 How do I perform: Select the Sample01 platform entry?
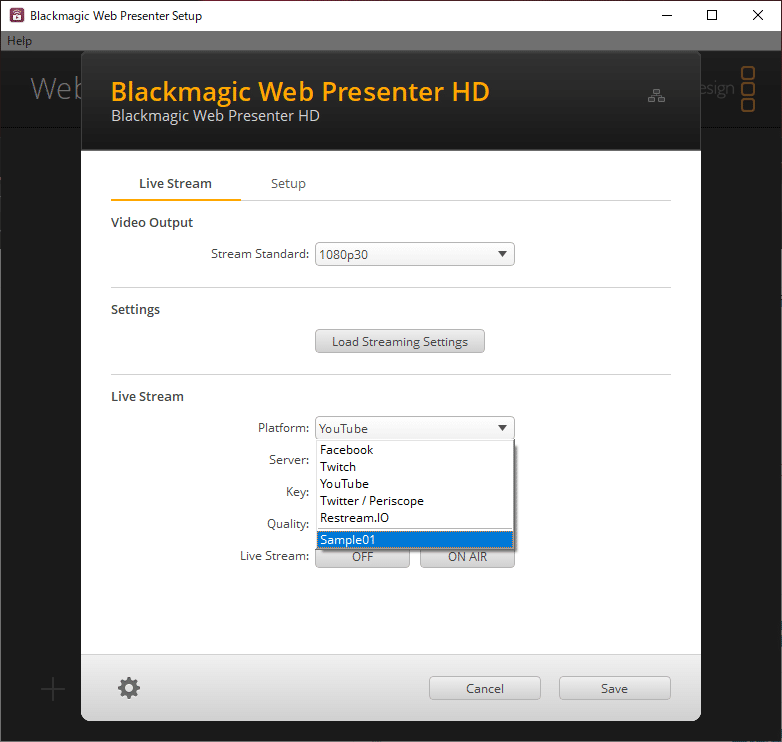[414, 540]
